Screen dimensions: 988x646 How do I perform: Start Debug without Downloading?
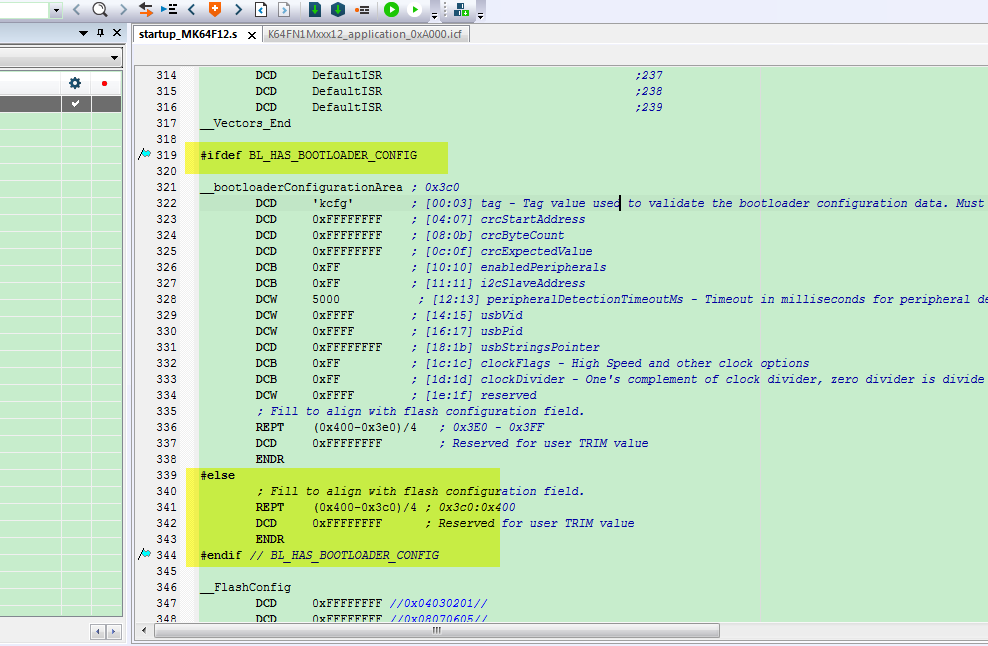[x=414, y=9]
